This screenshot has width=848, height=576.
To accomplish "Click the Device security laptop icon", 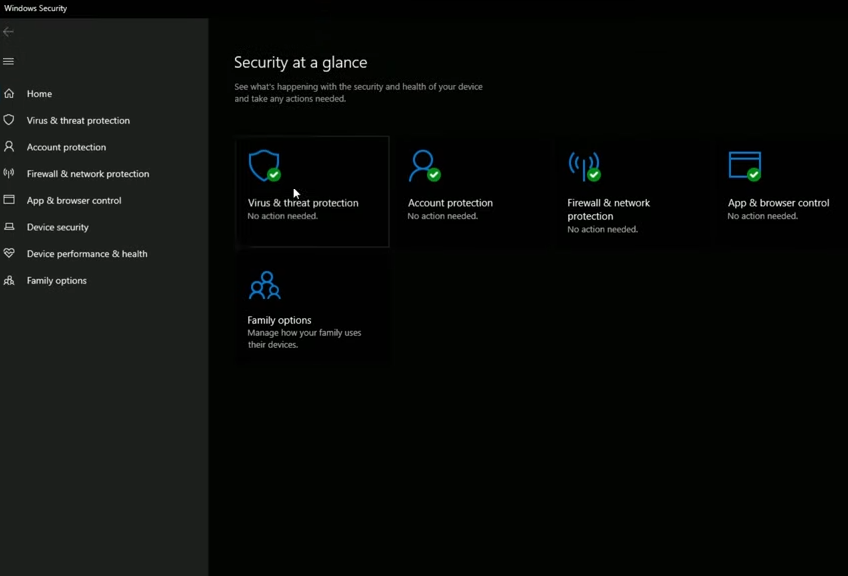I will click(x=9, y=227).
